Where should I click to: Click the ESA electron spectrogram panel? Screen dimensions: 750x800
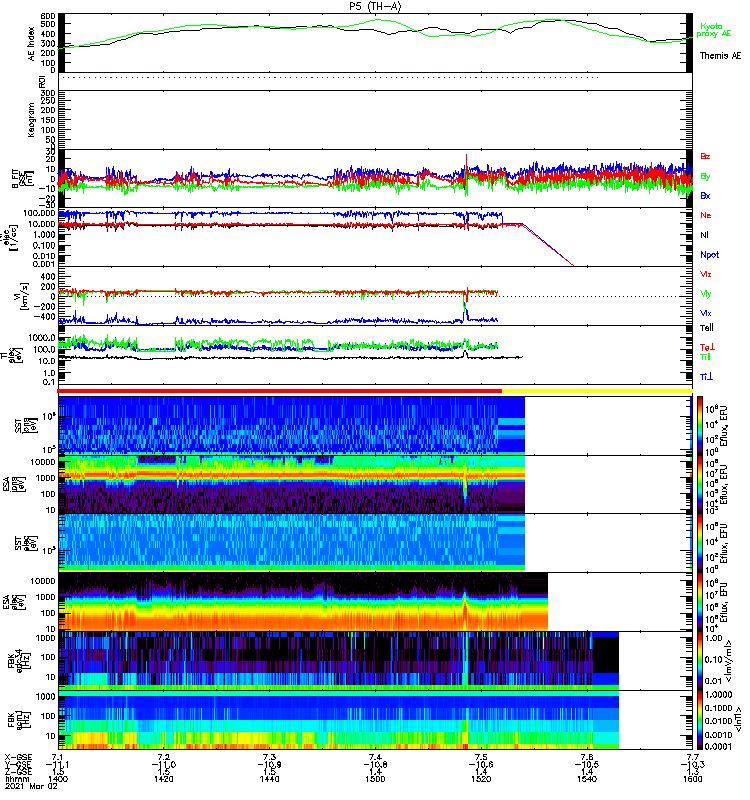coord(303,602)
